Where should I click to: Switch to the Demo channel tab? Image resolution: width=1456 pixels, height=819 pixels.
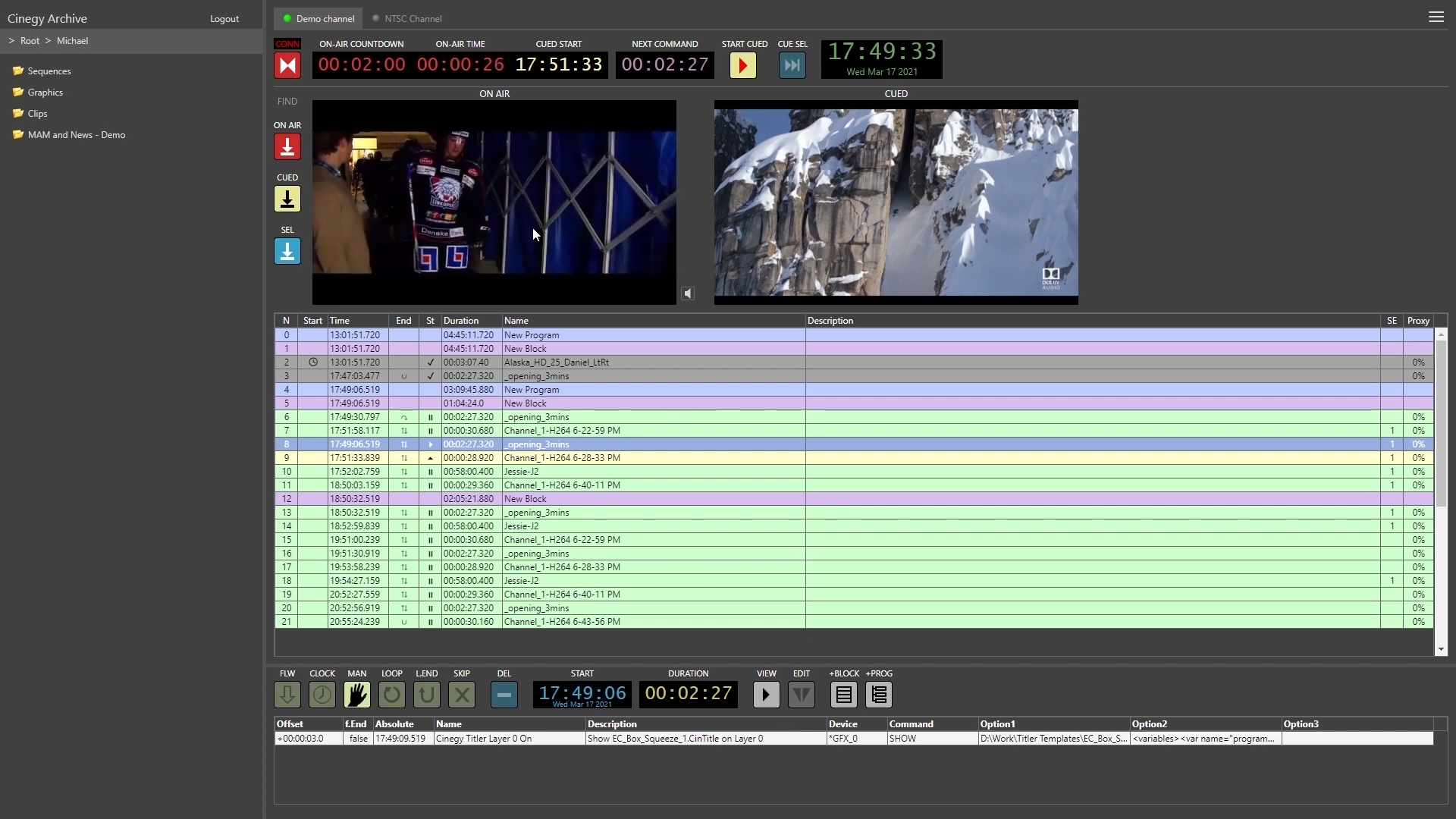click(x=319, y=18)
